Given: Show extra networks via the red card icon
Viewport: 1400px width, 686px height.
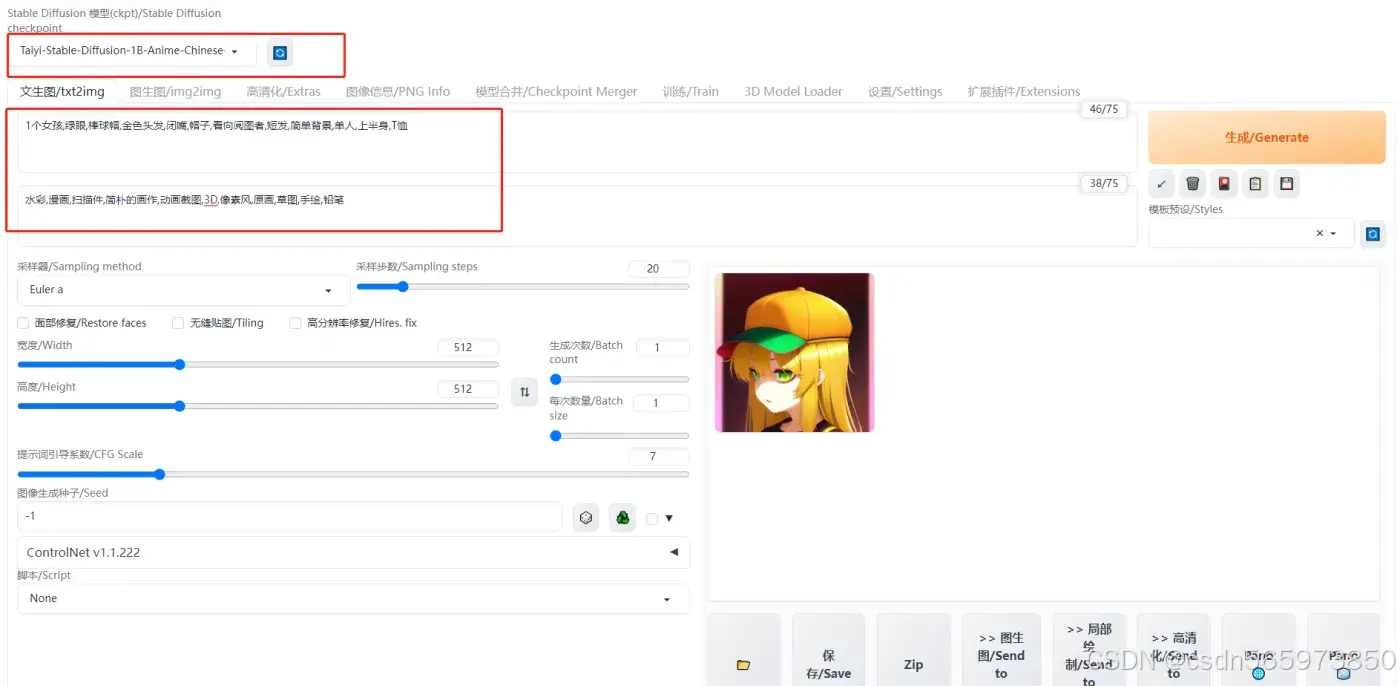Looking at the screenshot, I should click(x=1224, y=183).
